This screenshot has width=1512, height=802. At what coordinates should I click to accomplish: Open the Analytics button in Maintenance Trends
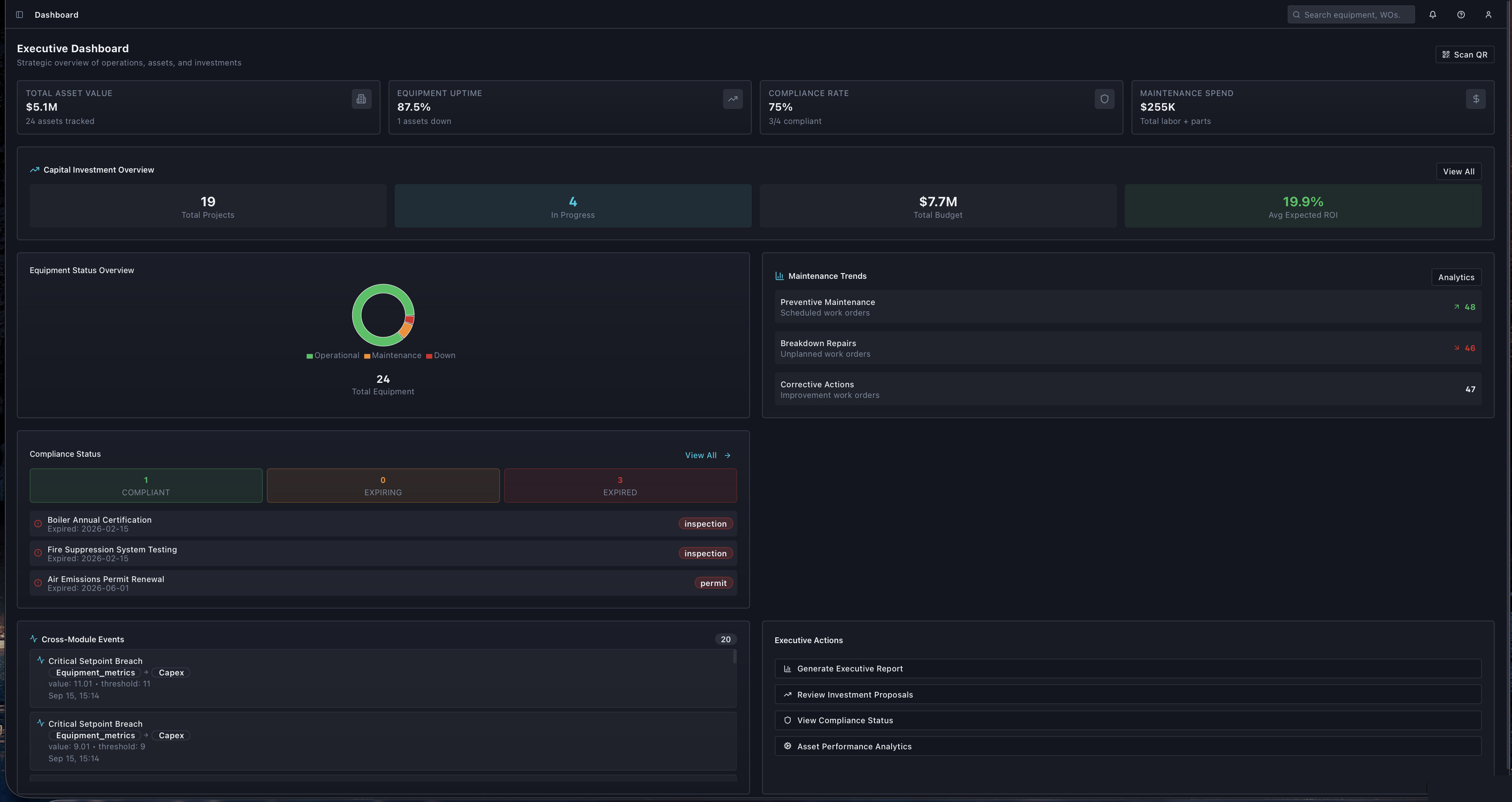click(1456, 277)
